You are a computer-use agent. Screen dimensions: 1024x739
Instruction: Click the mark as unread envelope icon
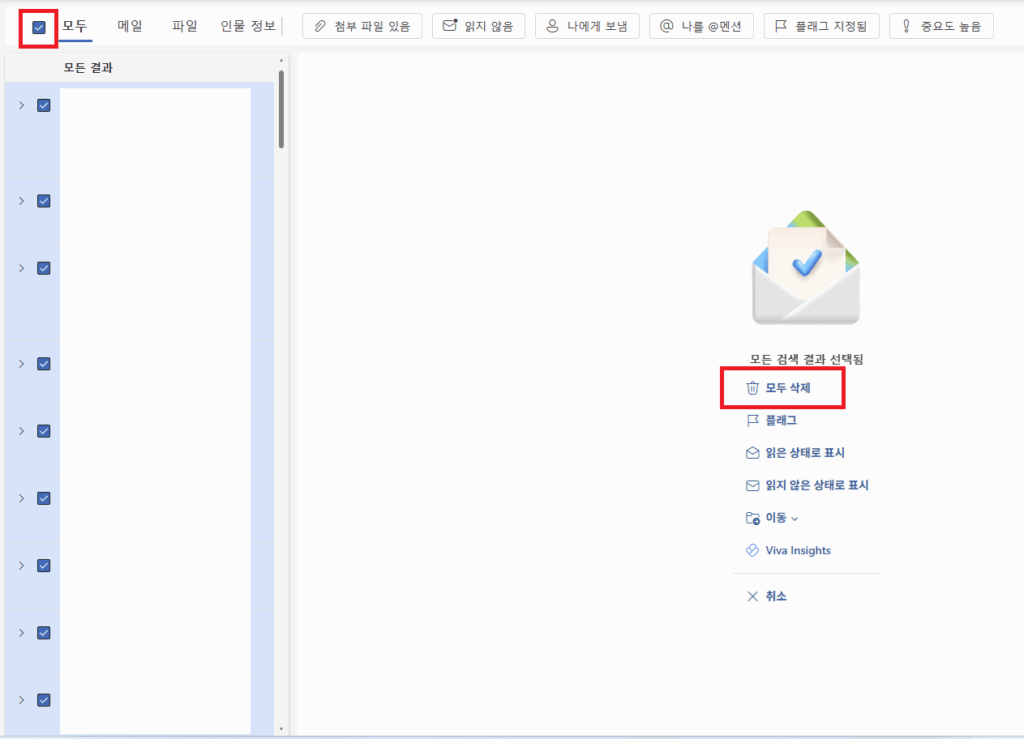pyautogui.click(x=753, y=484)
